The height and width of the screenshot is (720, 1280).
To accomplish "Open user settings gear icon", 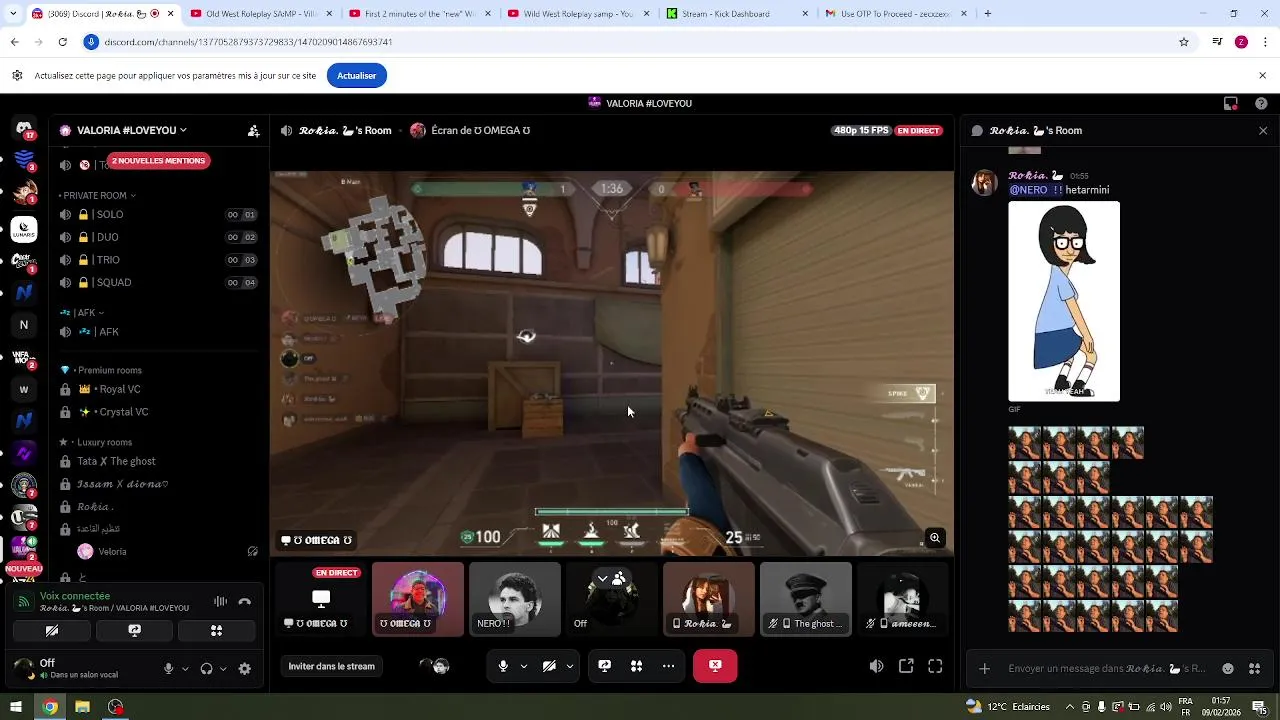I will [x=245, y=669].
